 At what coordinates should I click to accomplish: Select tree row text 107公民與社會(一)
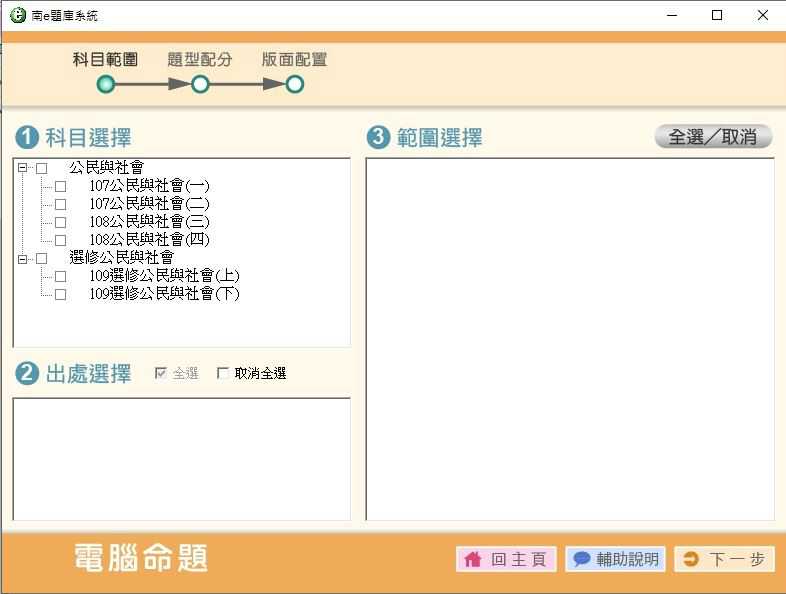coord(149,186)
